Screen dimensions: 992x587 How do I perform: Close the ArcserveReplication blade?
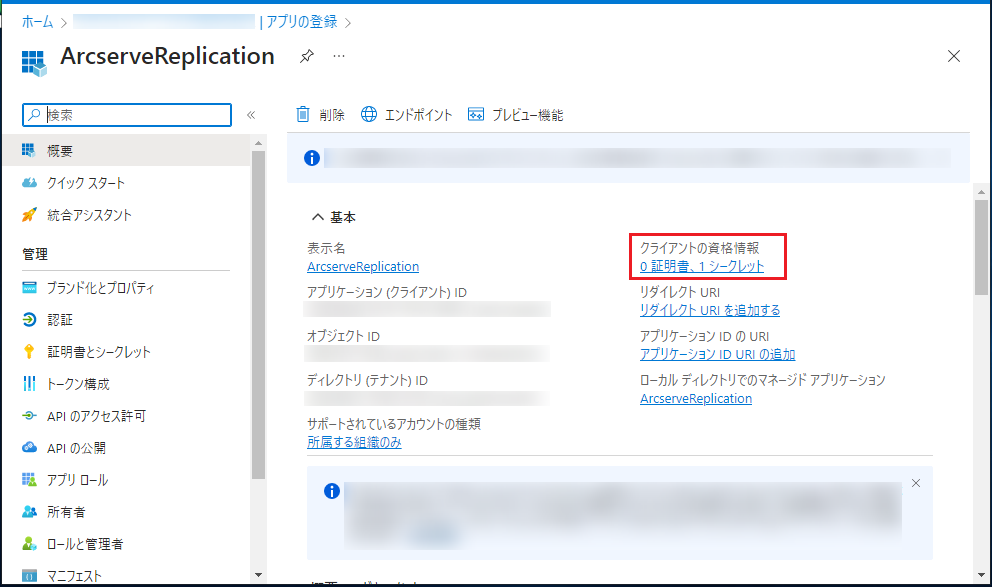click(x=954, y=56)
